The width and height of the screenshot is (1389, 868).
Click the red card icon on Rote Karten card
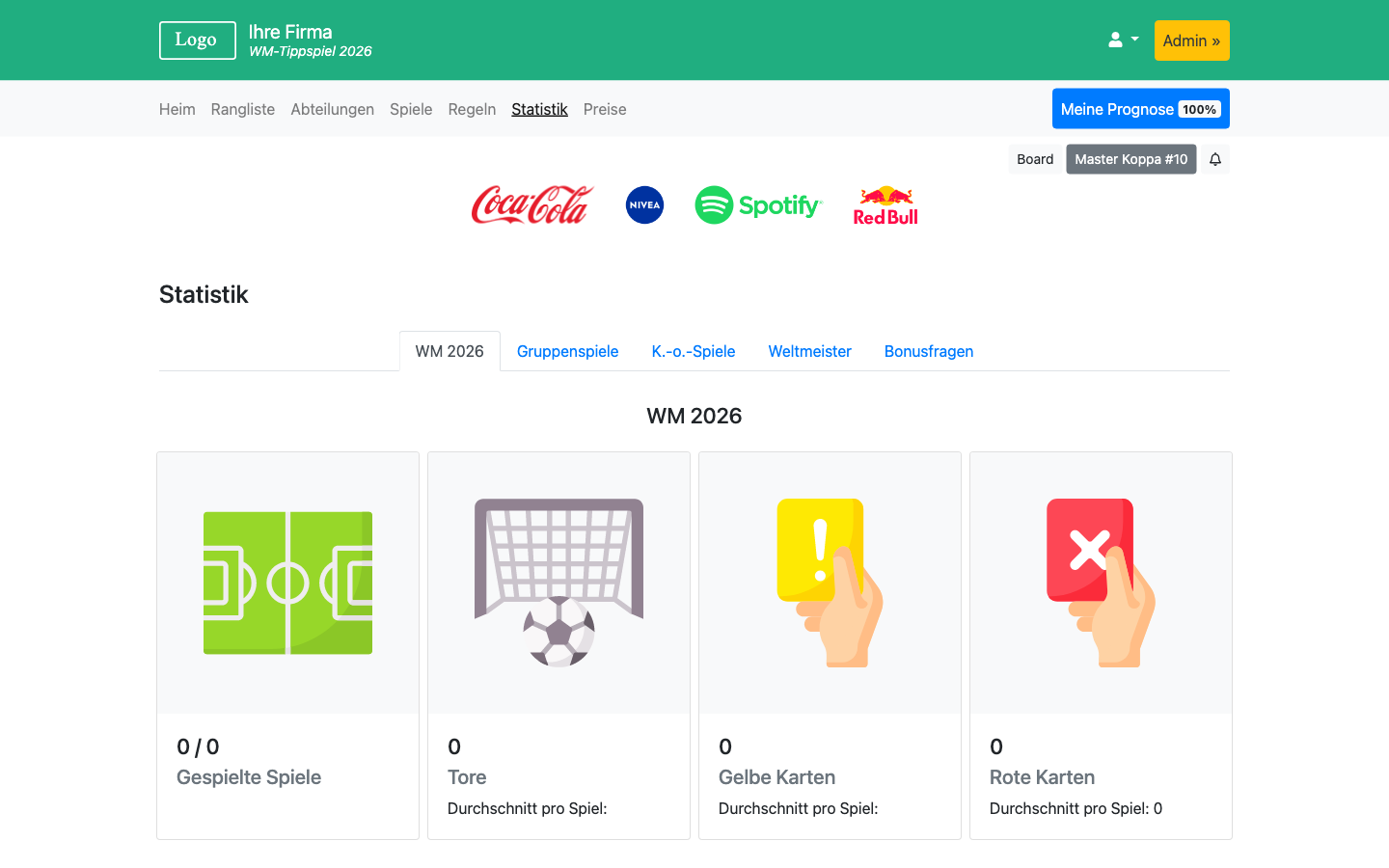coord(1100,579)
